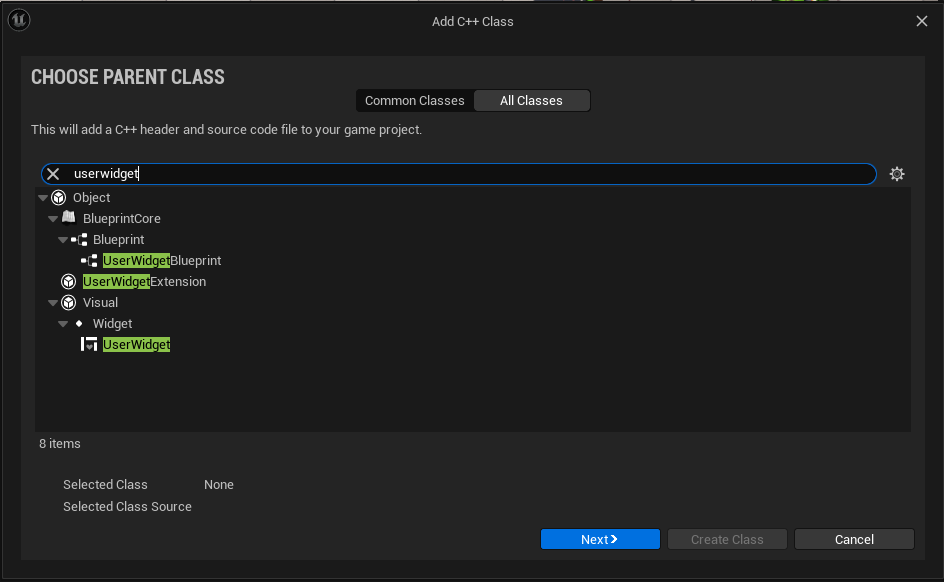The image size is (944, 582).
Task: Click the BlueprintCore class icon
Action: tap(69, 217)
